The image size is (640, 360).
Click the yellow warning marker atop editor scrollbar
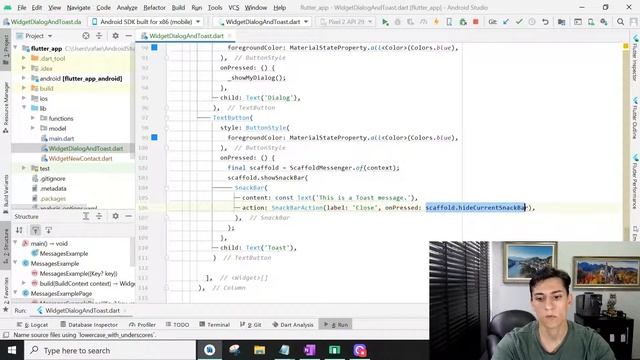pos(625,47)
